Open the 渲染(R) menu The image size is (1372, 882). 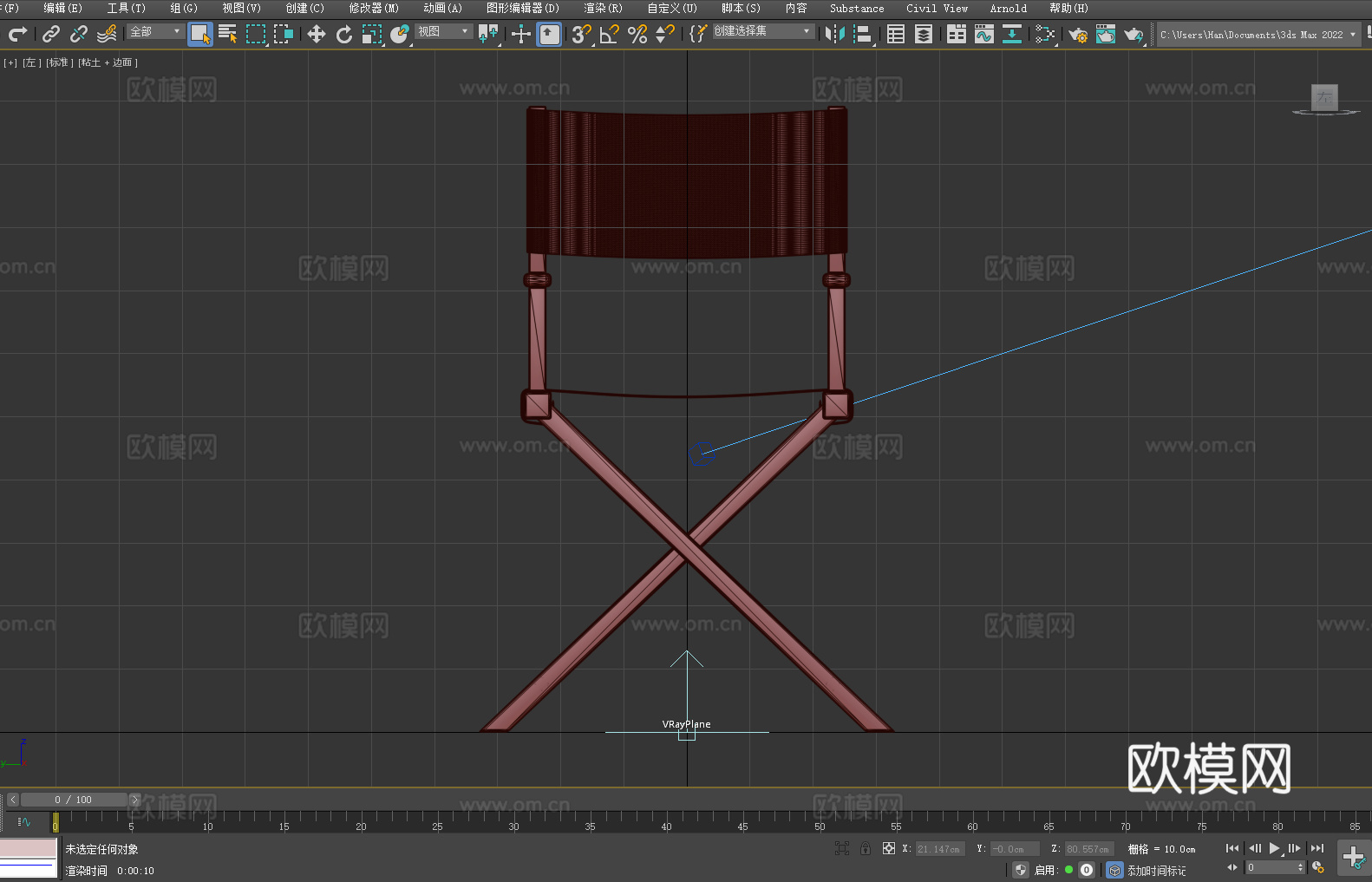[603, 8]
